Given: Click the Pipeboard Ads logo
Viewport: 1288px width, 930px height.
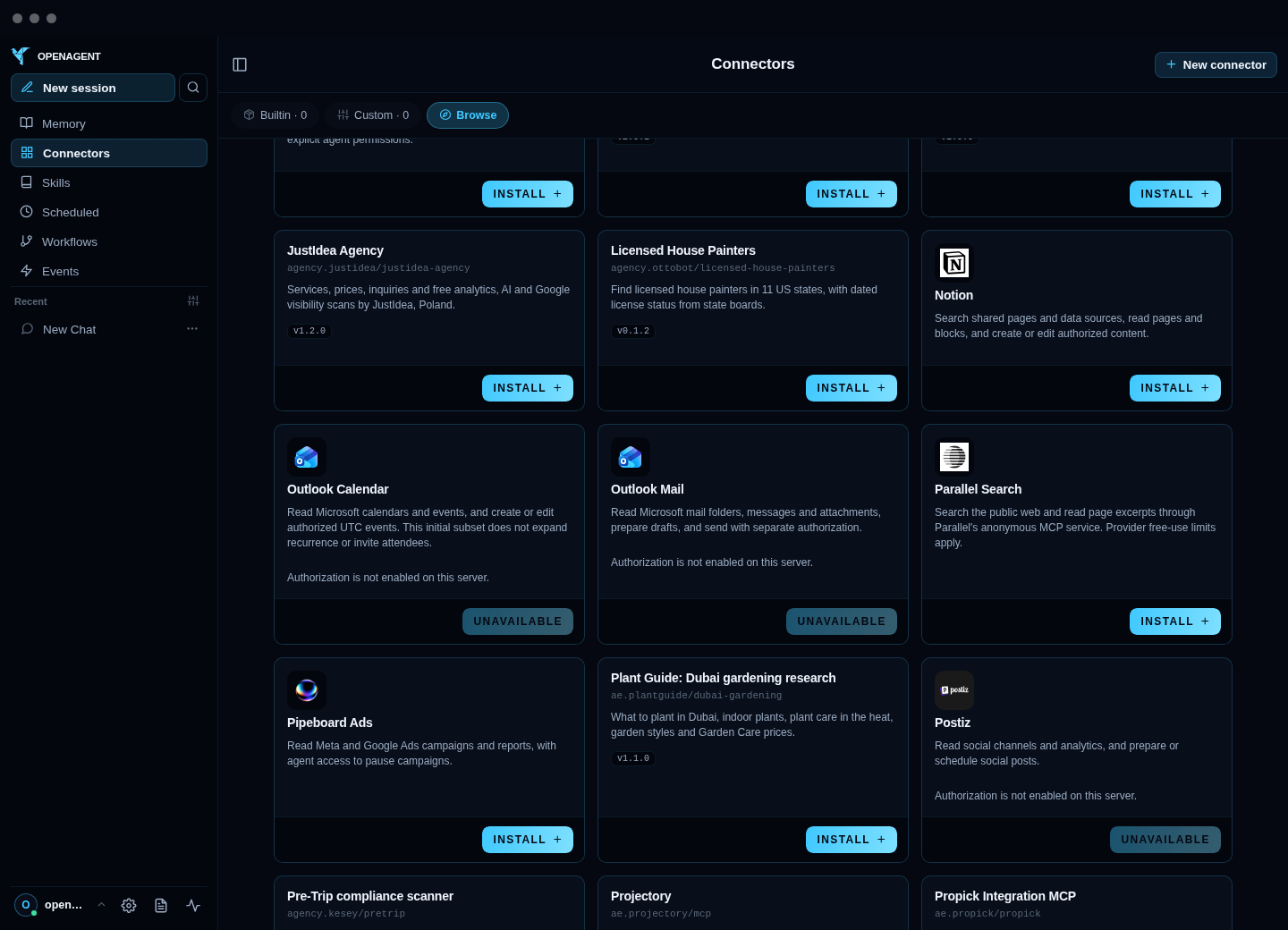Looking at the screenshot, I should click(307, 690).
